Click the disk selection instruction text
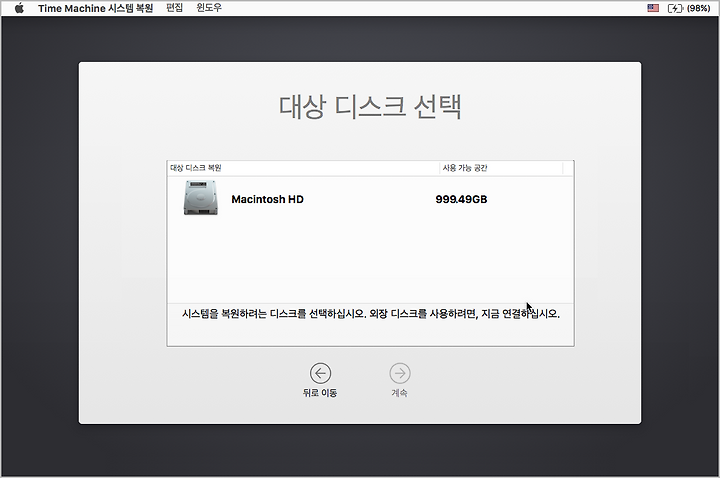This screenshot has height=478, width=720. click(x=371, y=314)
